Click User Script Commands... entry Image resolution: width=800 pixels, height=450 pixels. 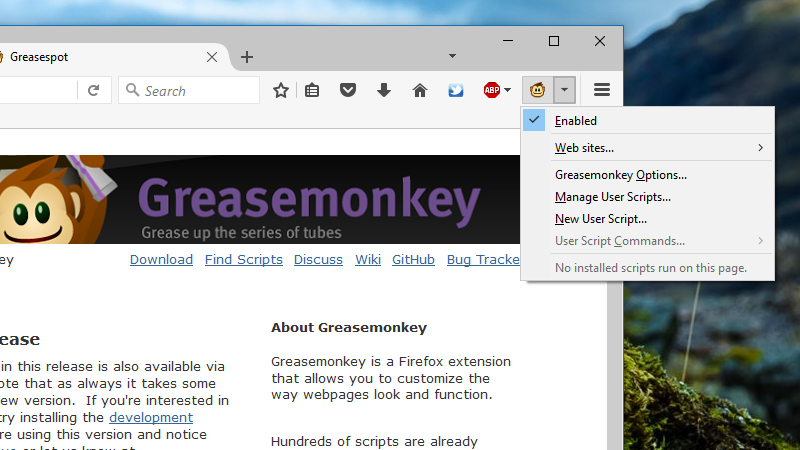pyautogui.click(x=648, y=241)
